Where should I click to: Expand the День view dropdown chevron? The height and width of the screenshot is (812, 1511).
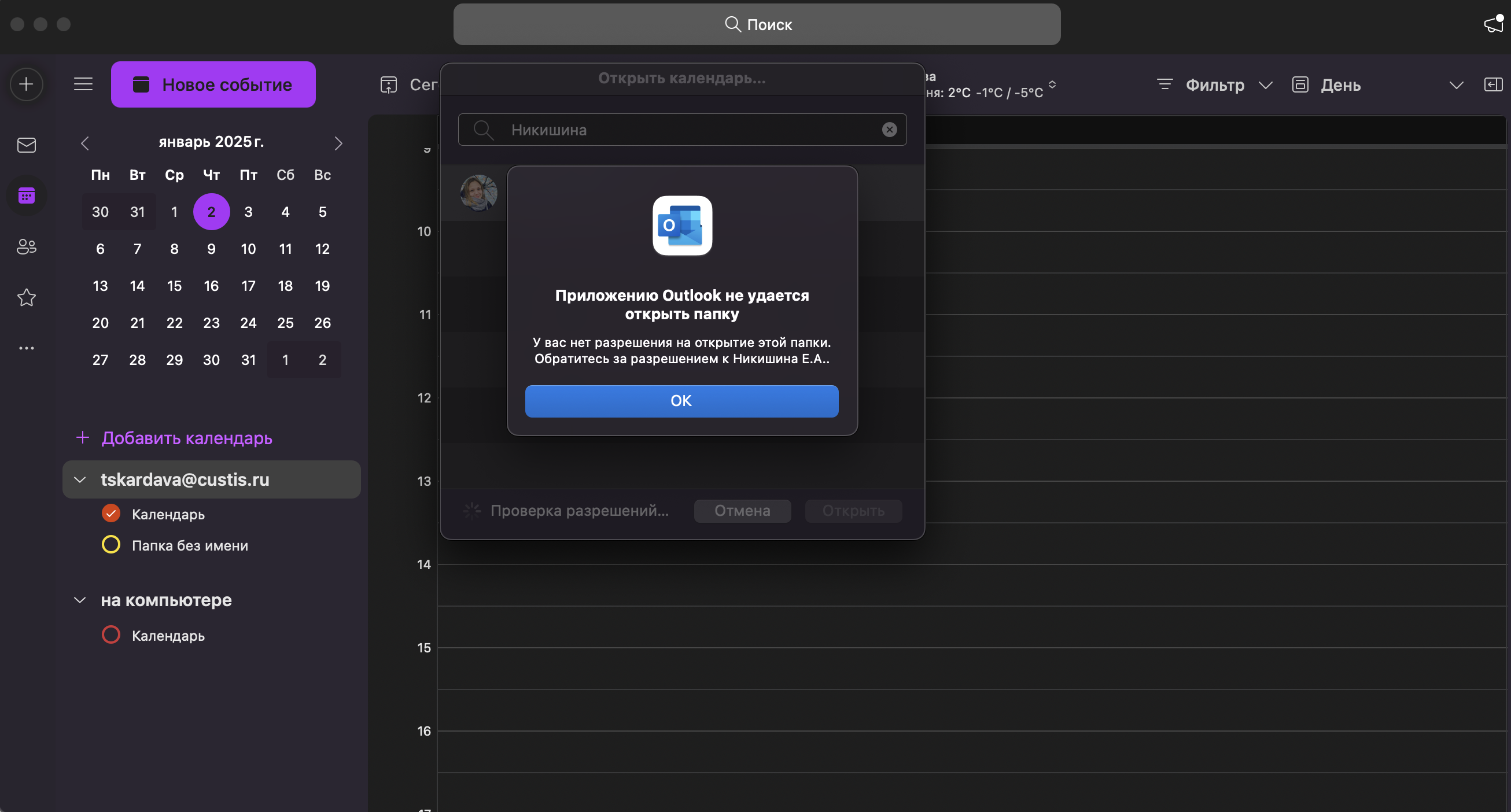pos(1456,86)
